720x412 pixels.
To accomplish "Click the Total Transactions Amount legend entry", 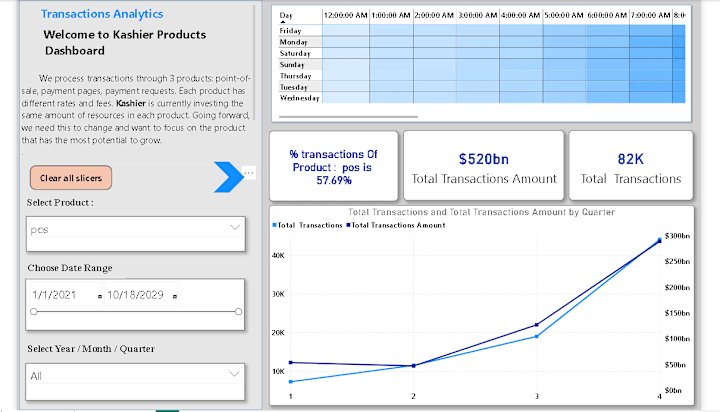I will pyautogui.click(x=396, y=225).
